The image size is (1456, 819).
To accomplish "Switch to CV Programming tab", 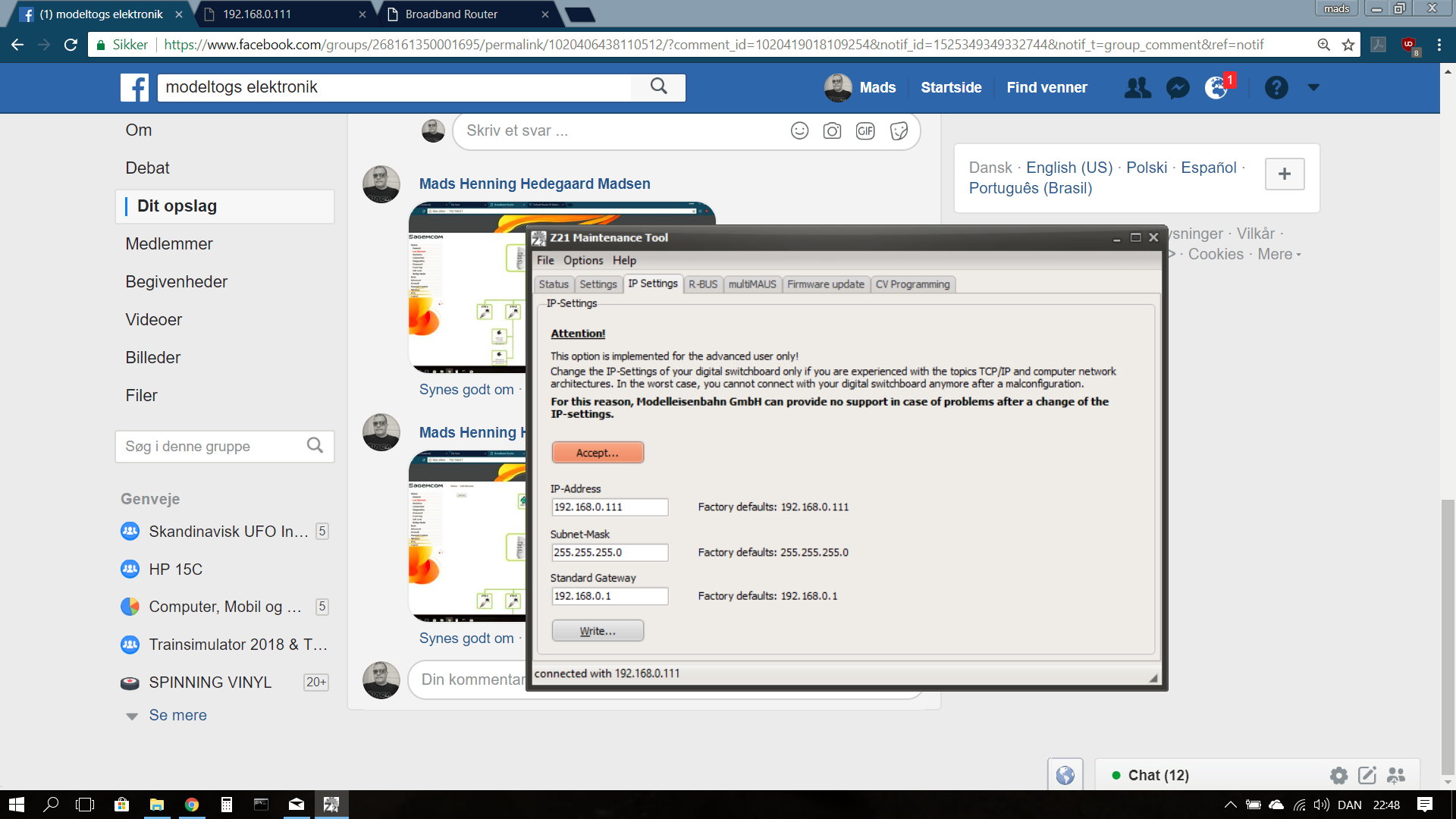I will point(912,284).
